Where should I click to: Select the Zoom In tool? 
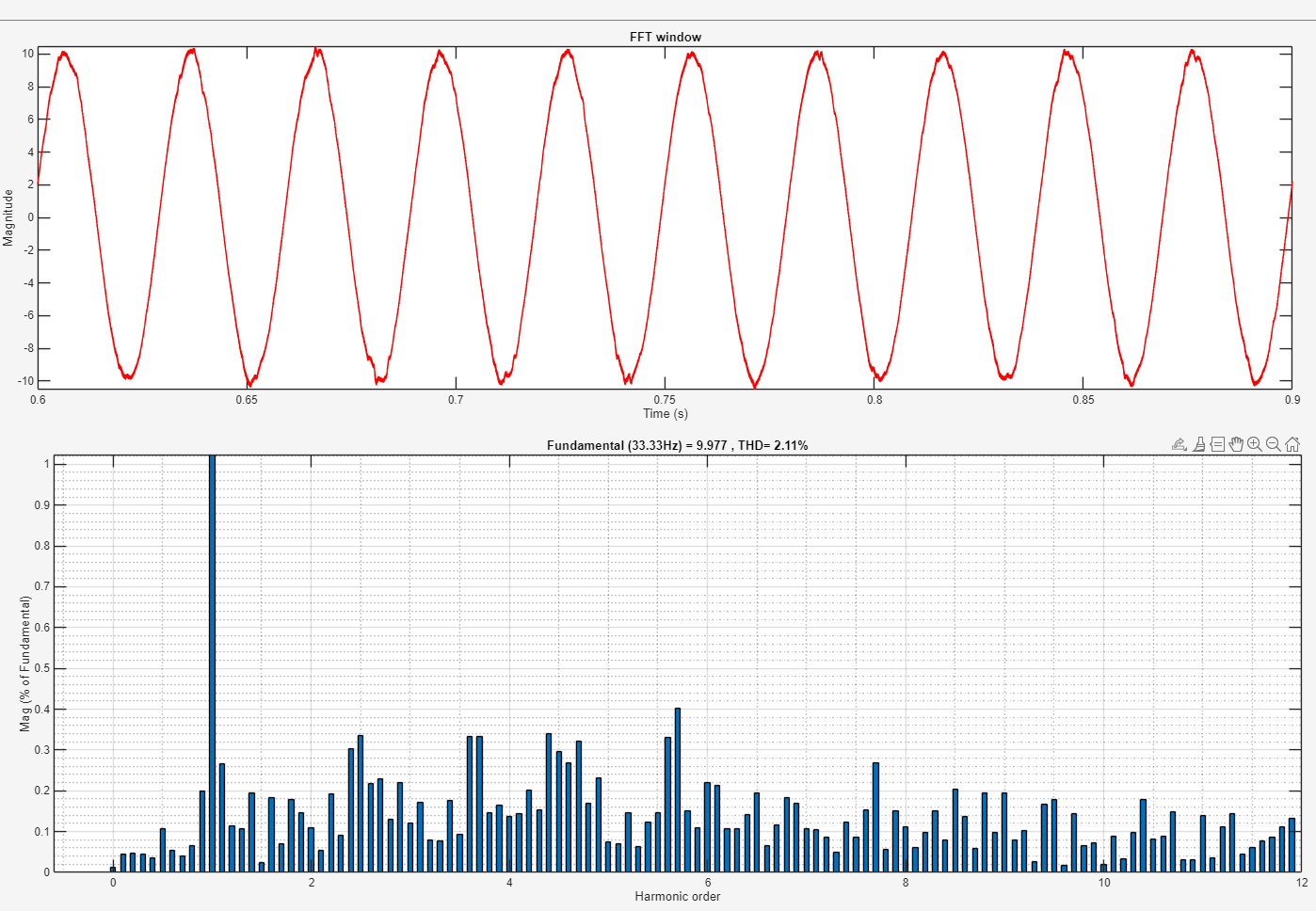click(x=1255, y=444)
